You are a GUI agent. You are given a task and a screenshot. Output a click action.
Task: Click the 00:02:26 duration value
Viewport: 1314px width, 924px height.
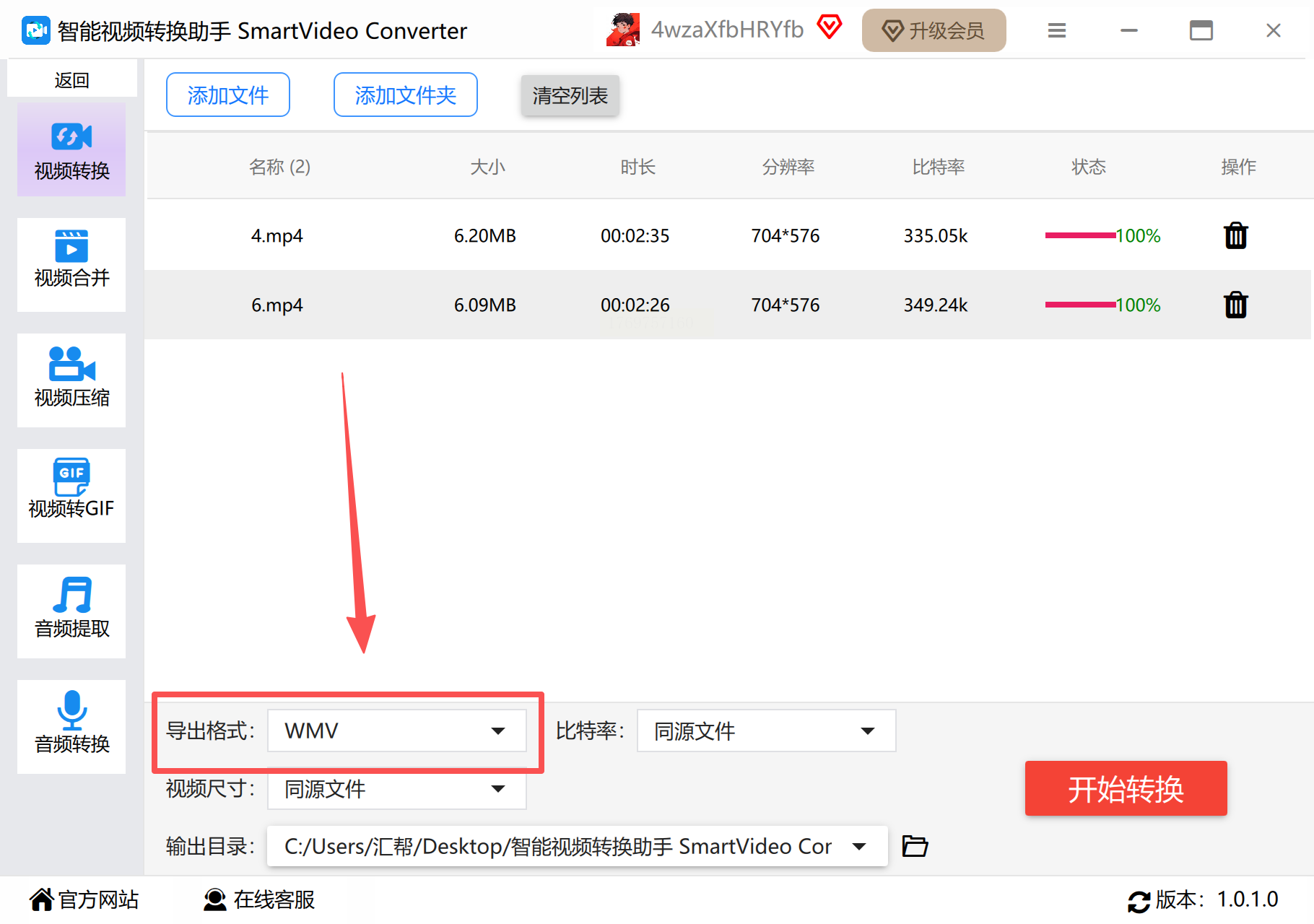point(635,305)
